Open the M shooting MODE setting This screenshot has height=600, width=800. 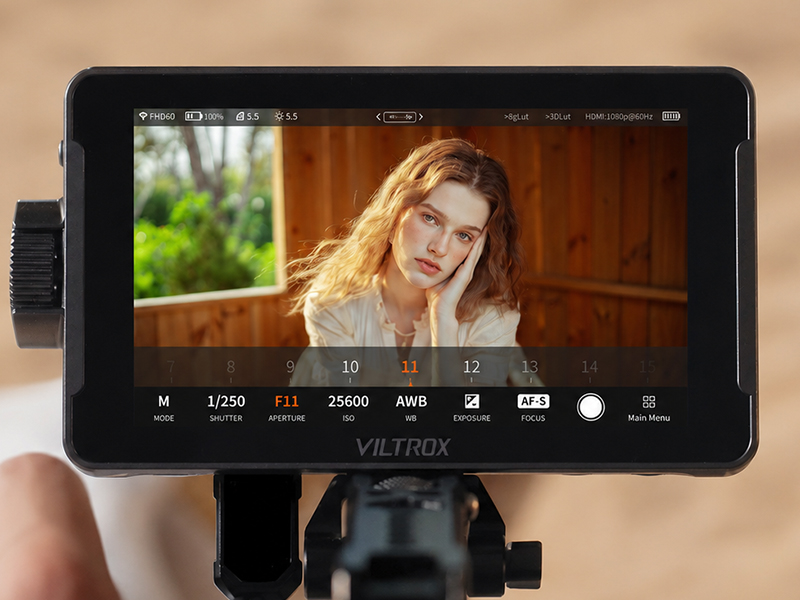tap(164, 408)
